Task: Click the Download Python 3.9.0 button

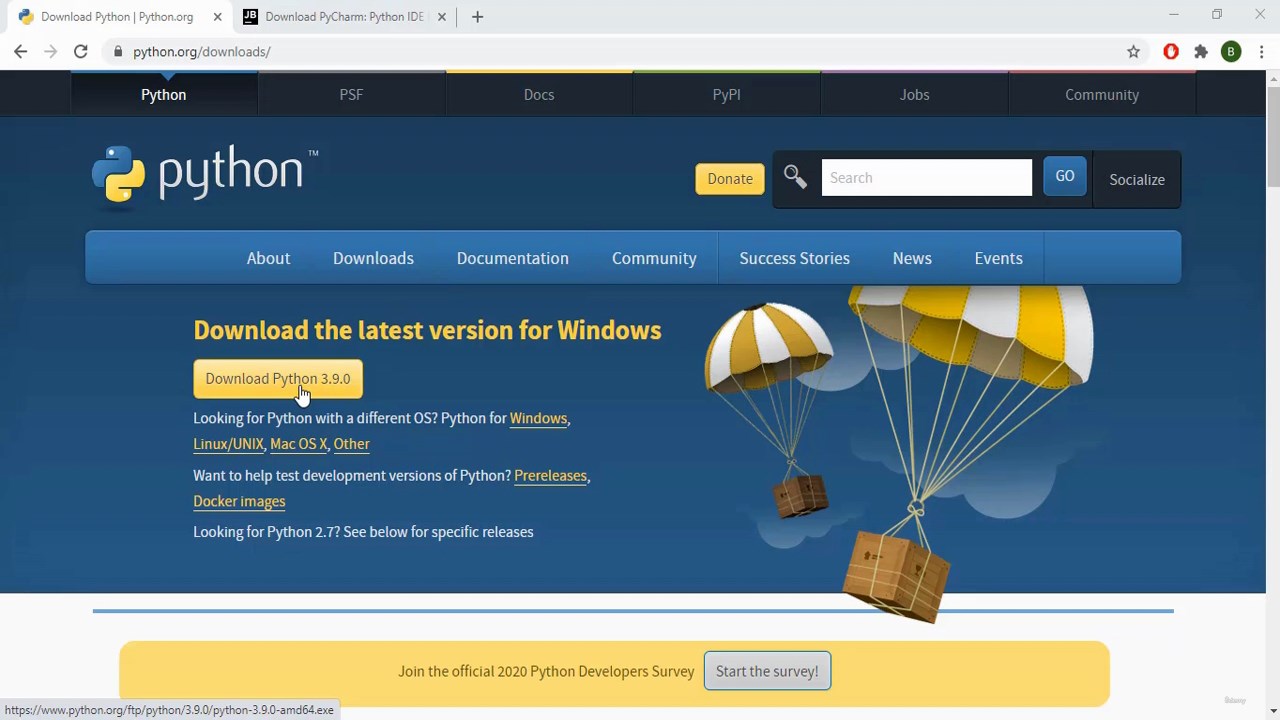Action: click(278, 379)
